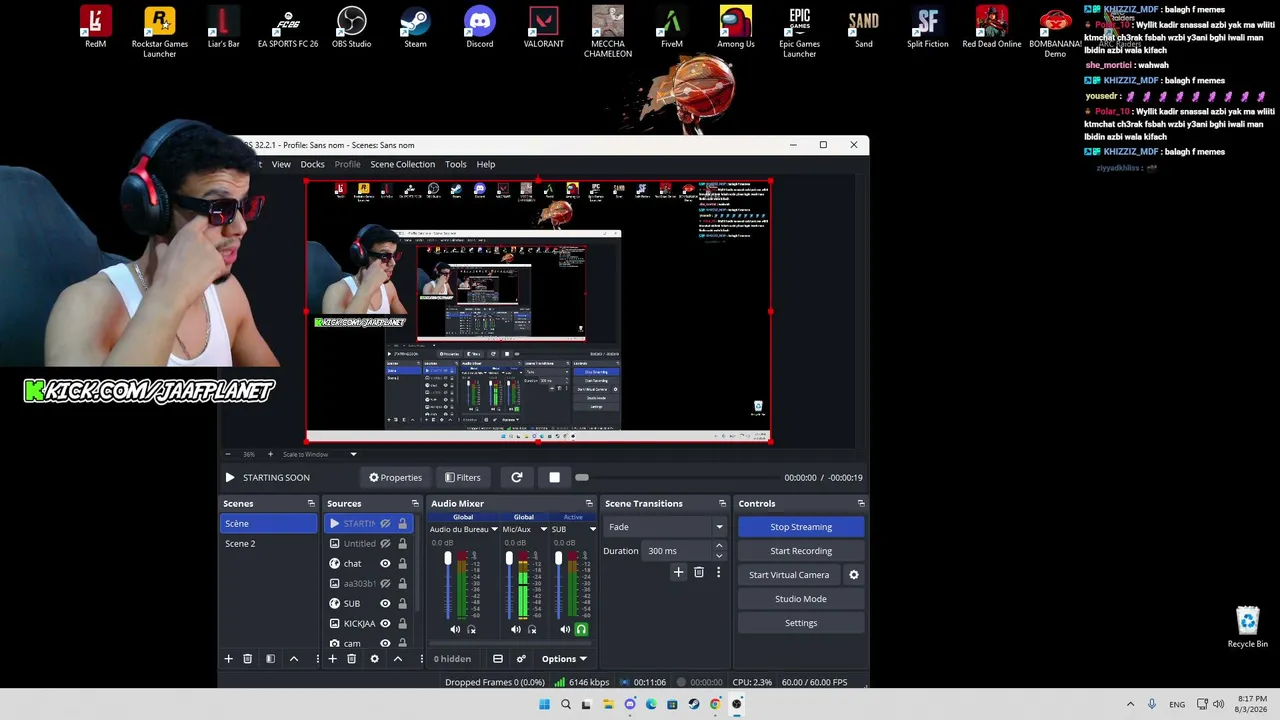The width and height of the screenshot is (1280, 720).
Task: Open OBS Settings from Controls
Action: pyautogui.click(x=801, y=623)
